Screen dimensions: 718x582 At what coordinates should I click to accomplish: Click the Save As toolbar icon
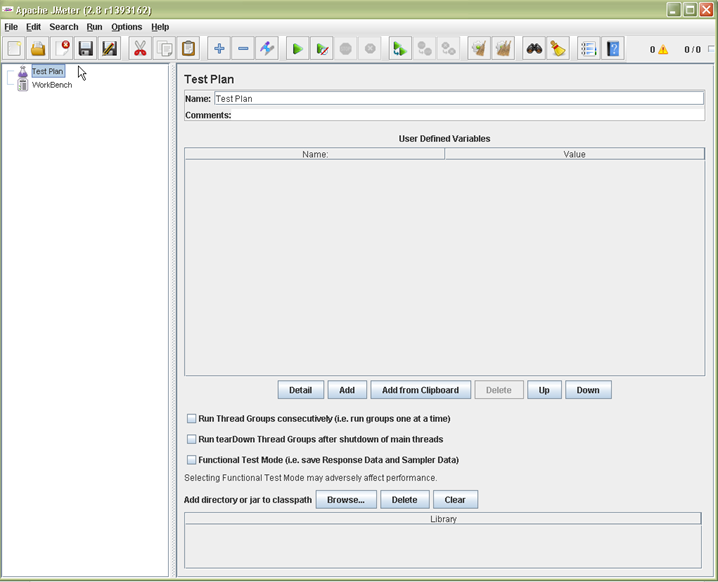click(109, 49)
